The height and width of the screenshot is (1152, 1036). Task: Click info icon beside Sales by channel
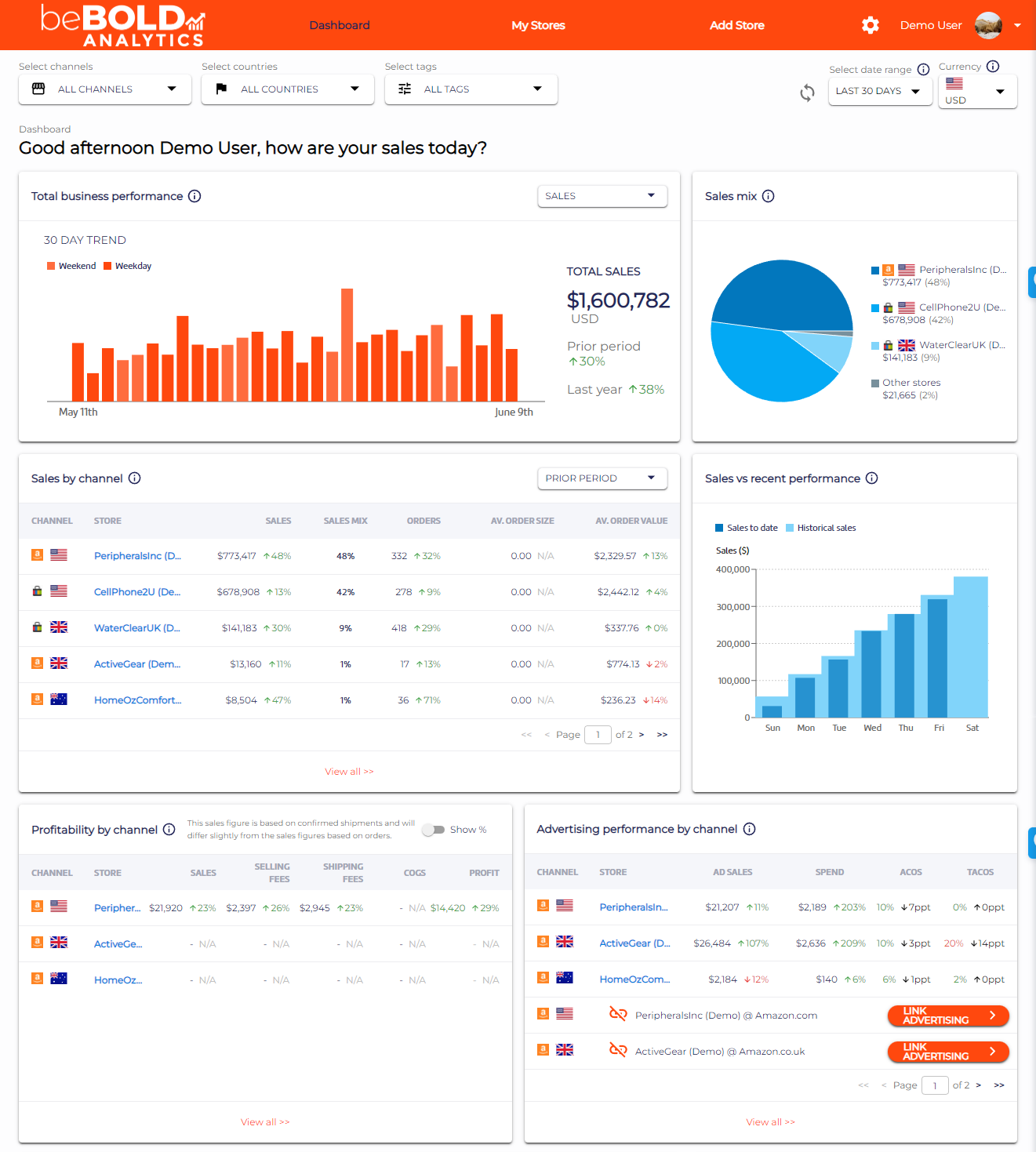[134, 478]
